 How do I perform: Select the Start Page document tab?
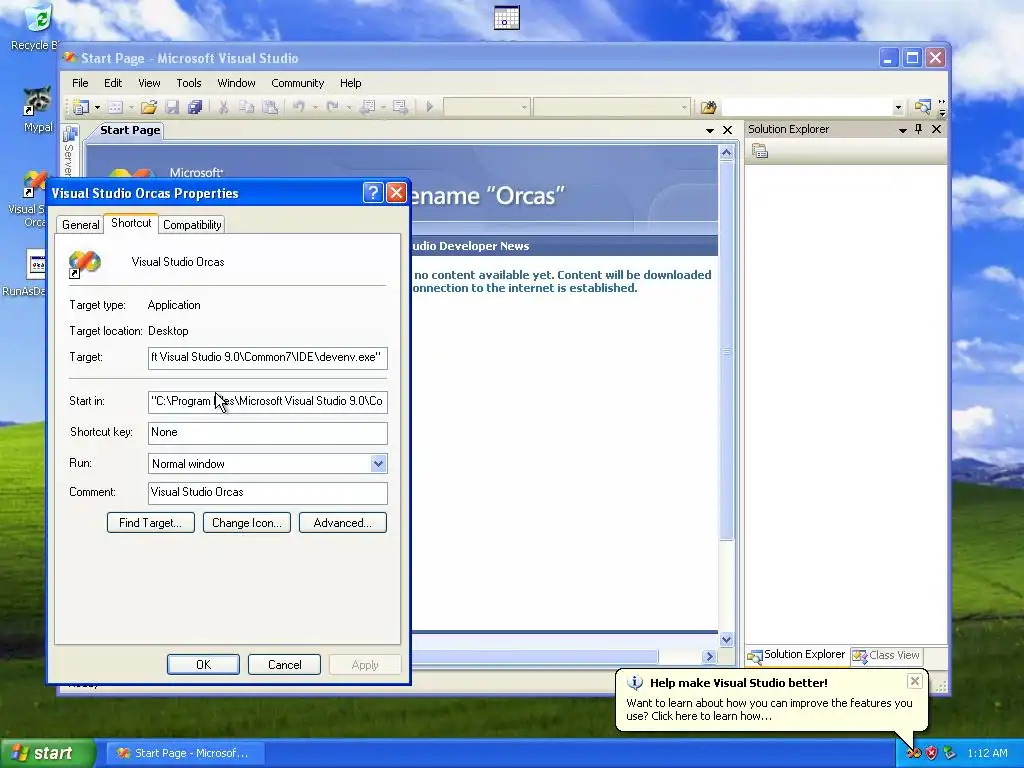pos(130,130)
